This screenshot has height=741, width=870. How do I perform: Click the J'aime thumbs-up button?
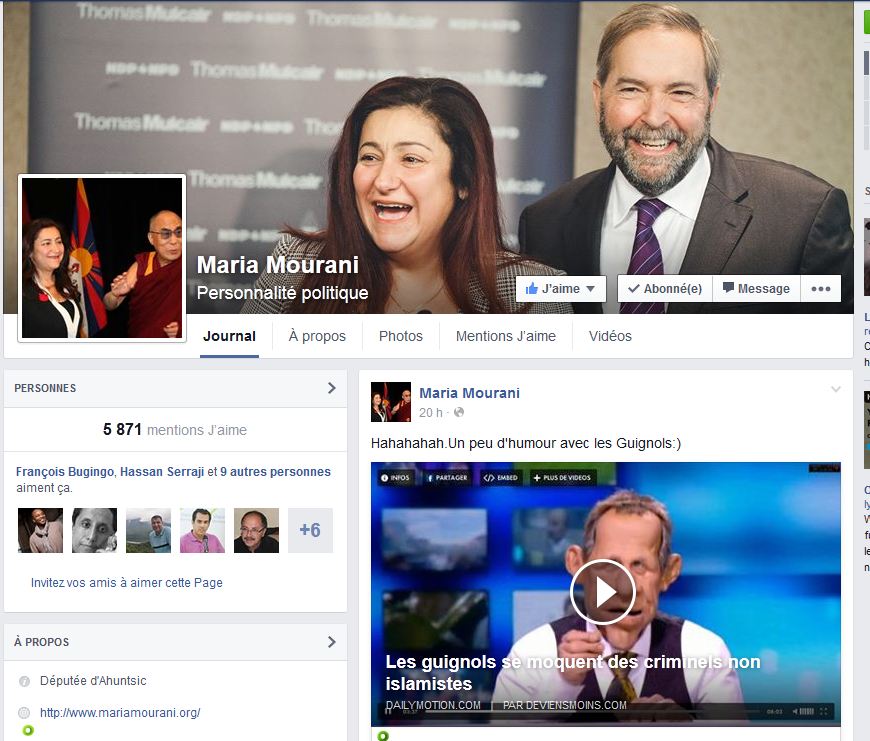(x=560, y=289)
